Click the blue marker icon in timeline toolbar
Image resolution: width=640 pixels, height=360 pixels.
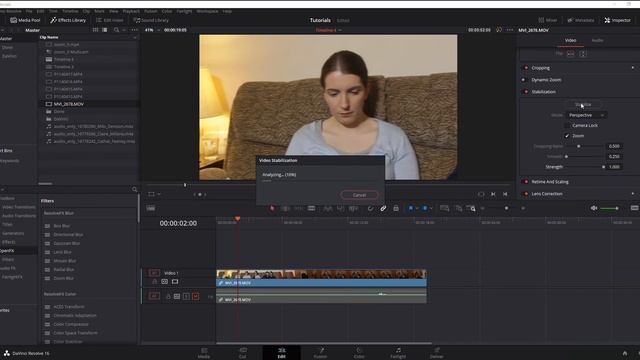[425, 209]
